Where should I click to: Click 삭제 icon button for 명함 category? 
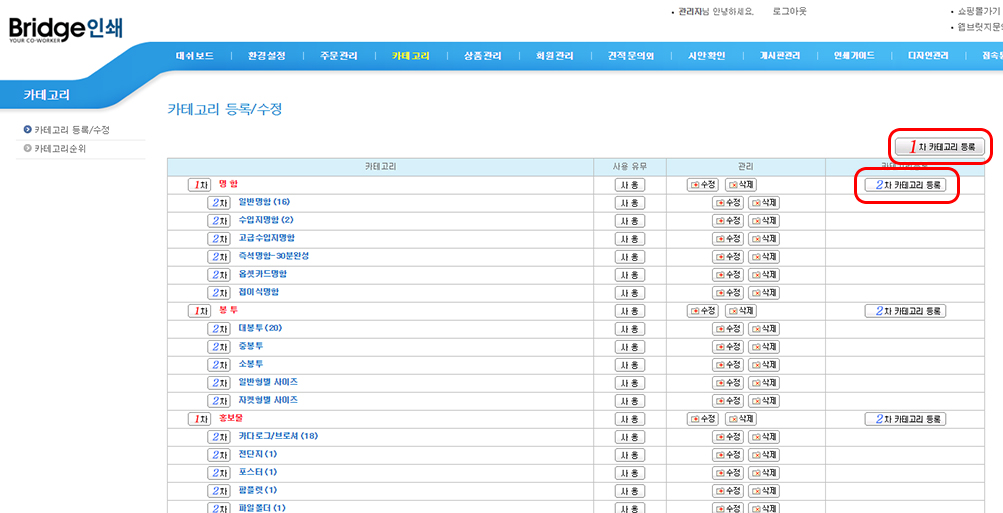point(741,185)
